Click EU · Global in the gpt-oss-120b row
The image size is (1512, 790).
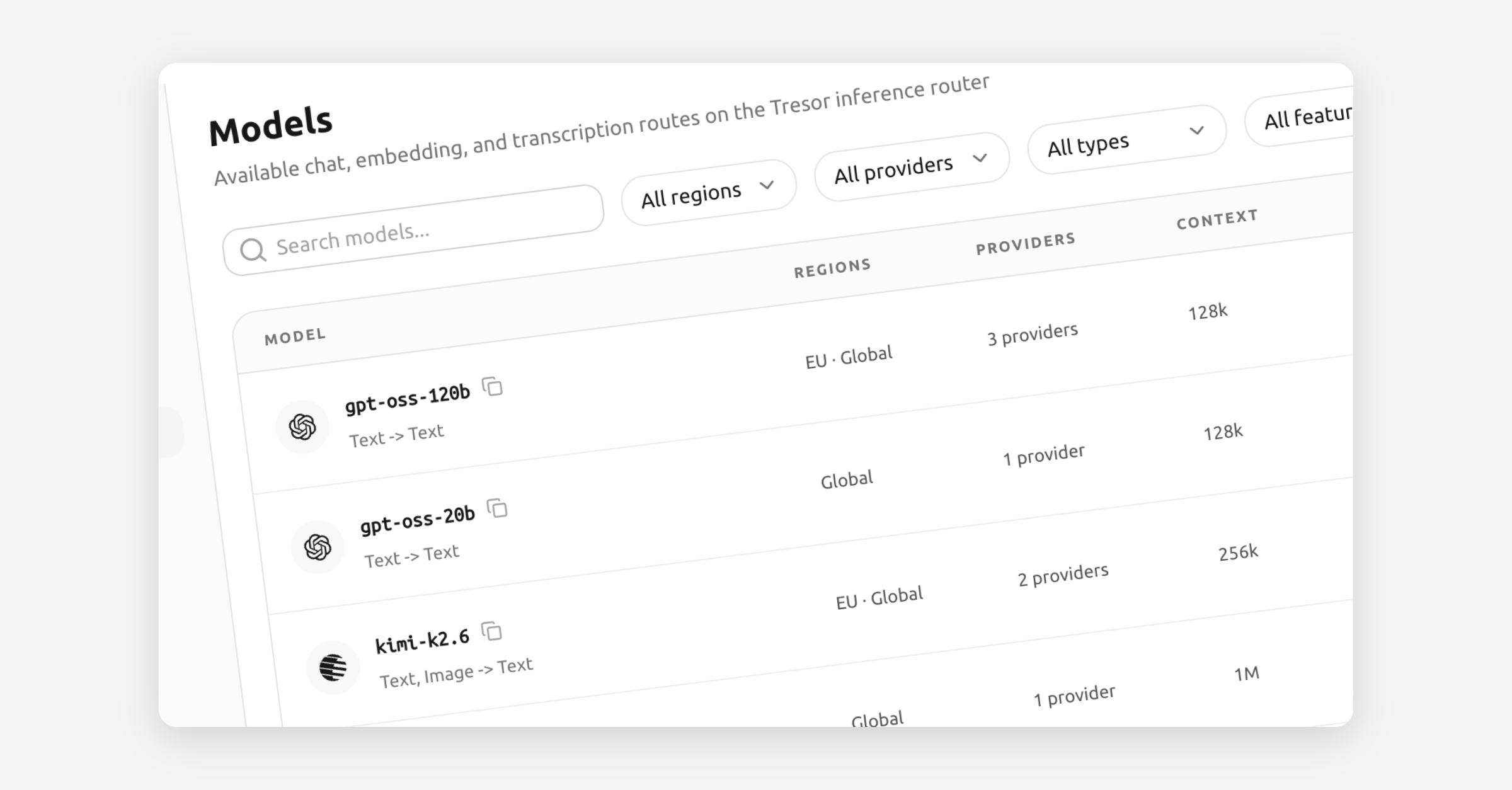coord(849,357)
